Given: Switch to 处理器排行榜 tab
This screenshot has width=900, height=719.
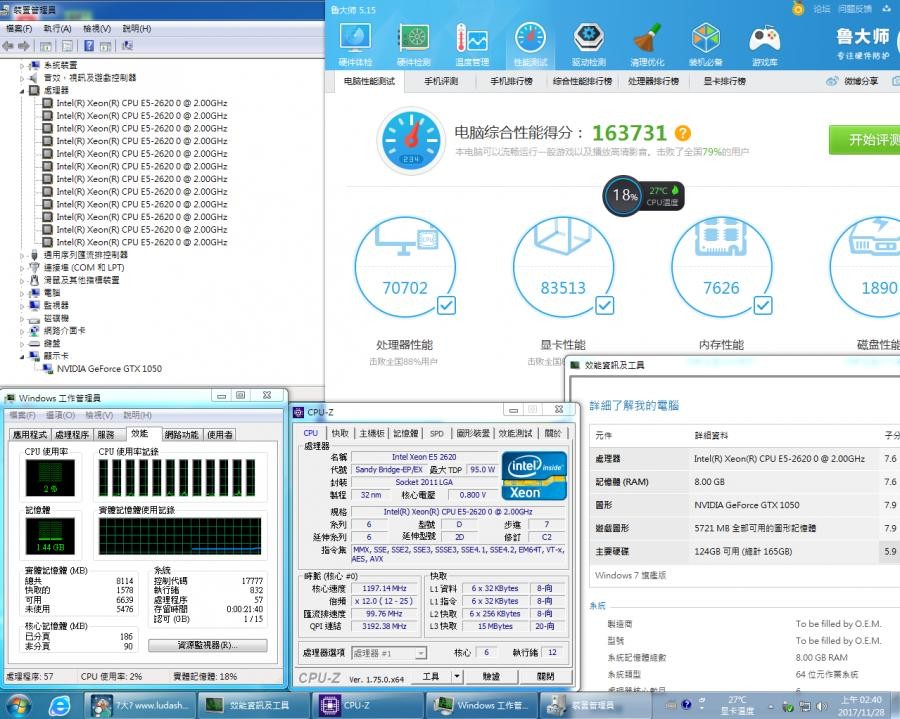Looking at the screenshot, I should click(653, 81).
